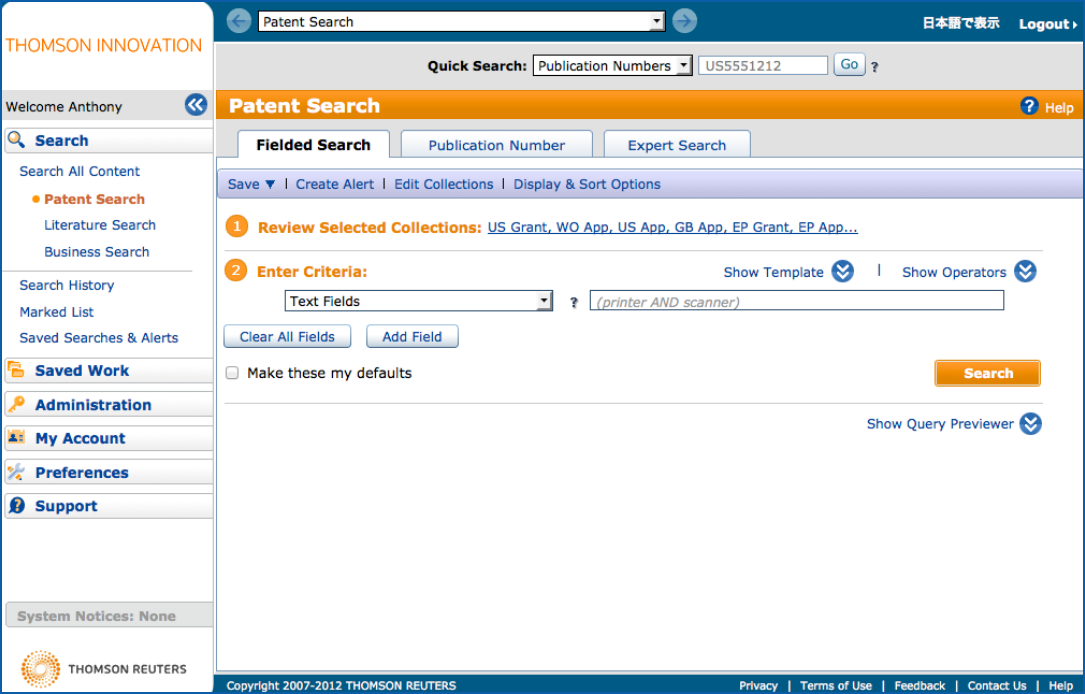
Task: Click the Show Operators chevron icon
Action: (1025, 272)
